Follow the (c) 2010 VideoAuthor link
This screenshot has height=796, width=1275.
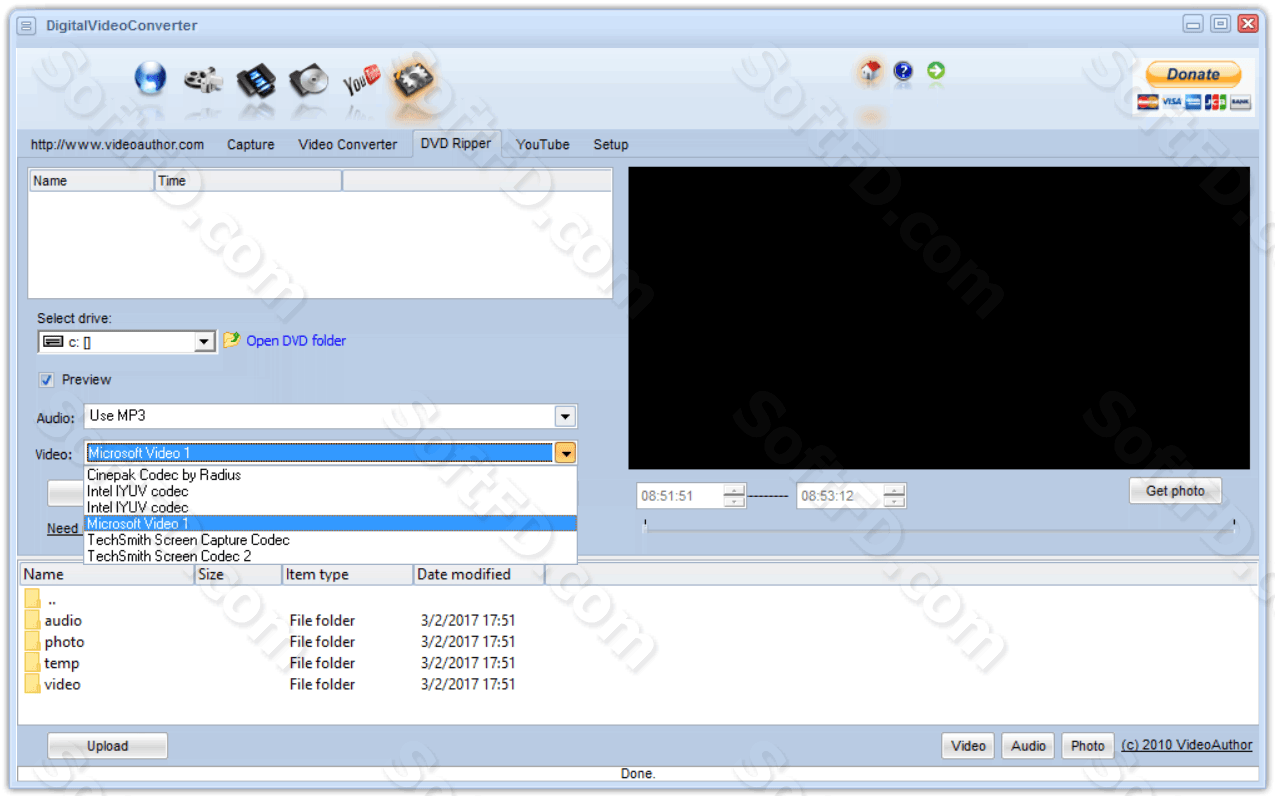pos(1187,745)
